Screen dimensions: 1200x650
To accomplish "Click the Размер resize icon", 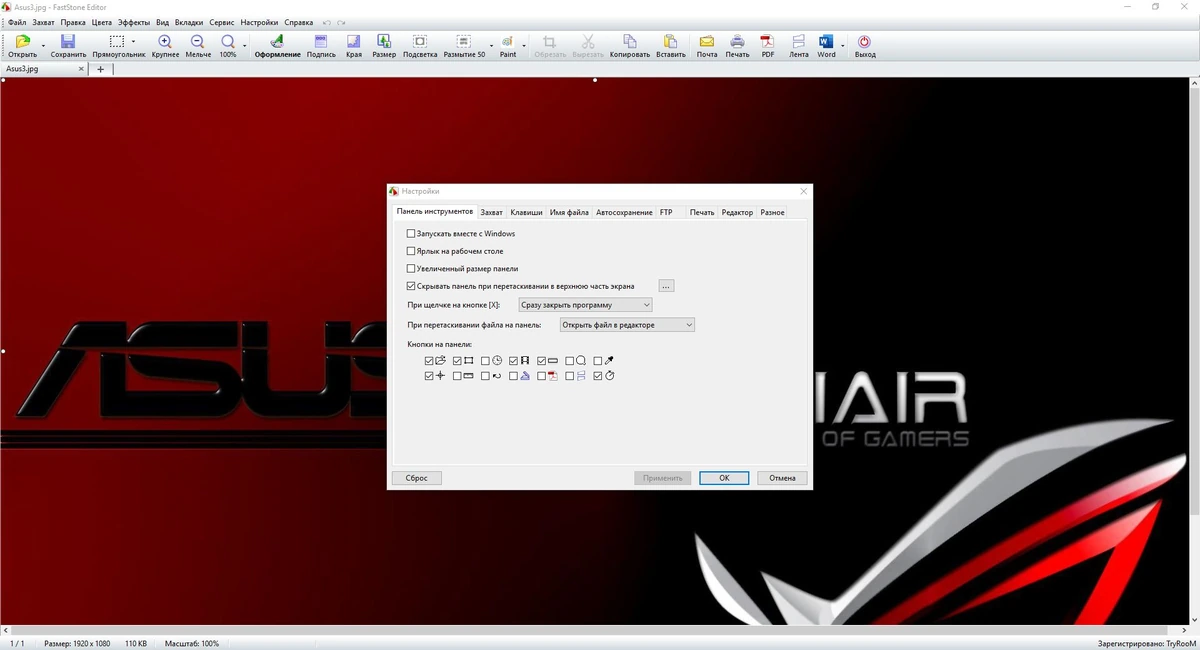I will coord(384,42).
